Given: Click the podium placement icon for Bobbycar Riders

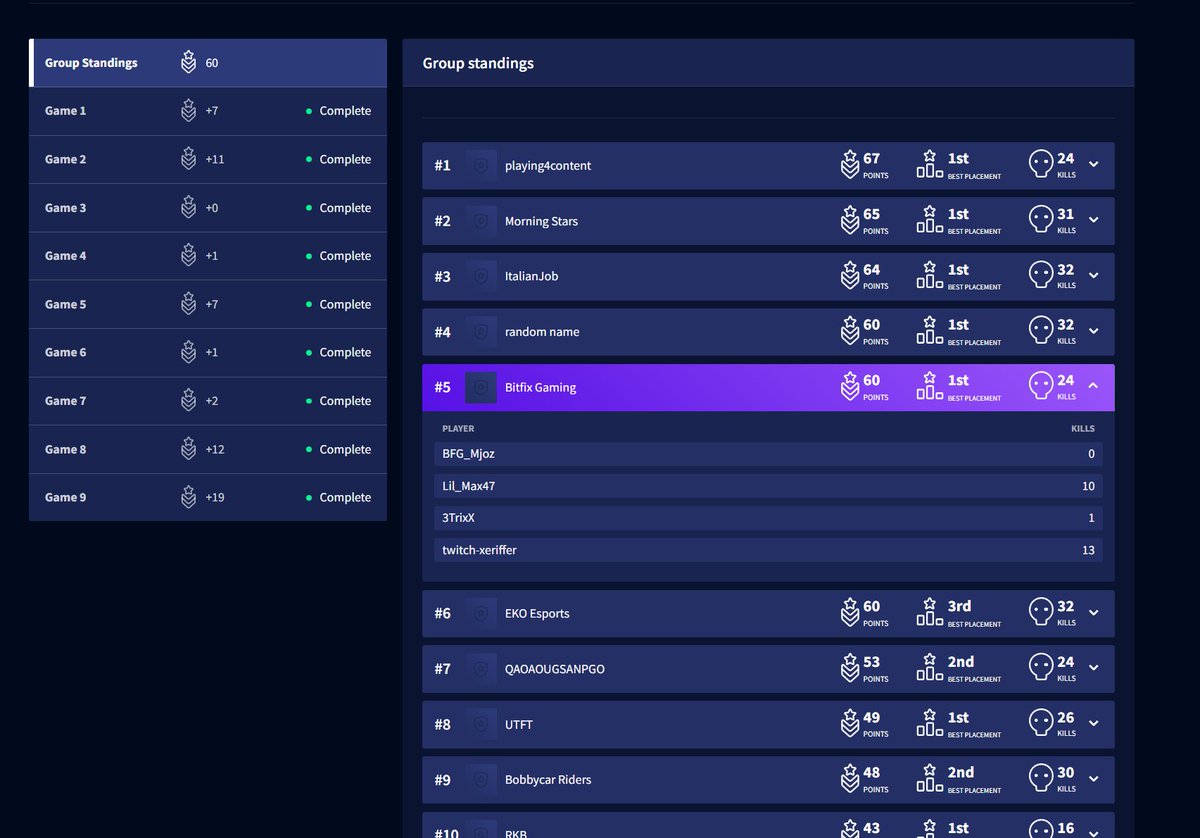Looking at the screenshot, I should pyautogui.click(x=930, y=779).
